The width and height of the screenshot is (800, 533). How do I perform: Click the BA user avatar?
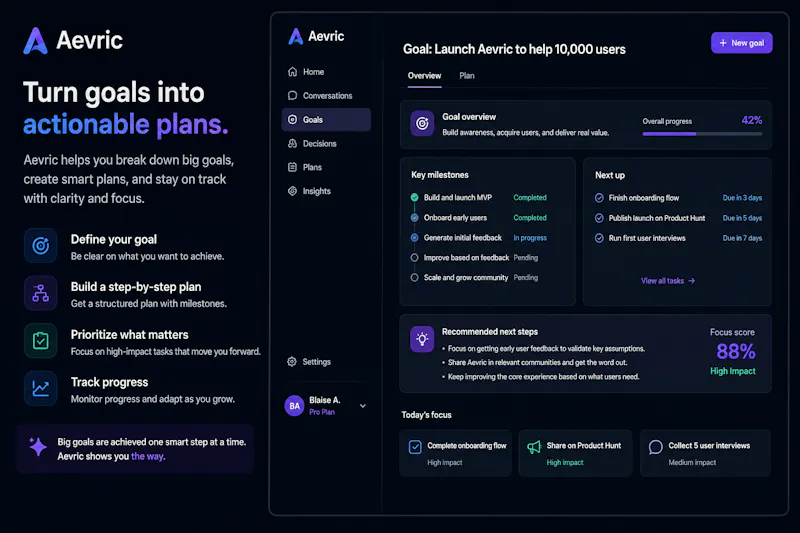pos(294,406)
